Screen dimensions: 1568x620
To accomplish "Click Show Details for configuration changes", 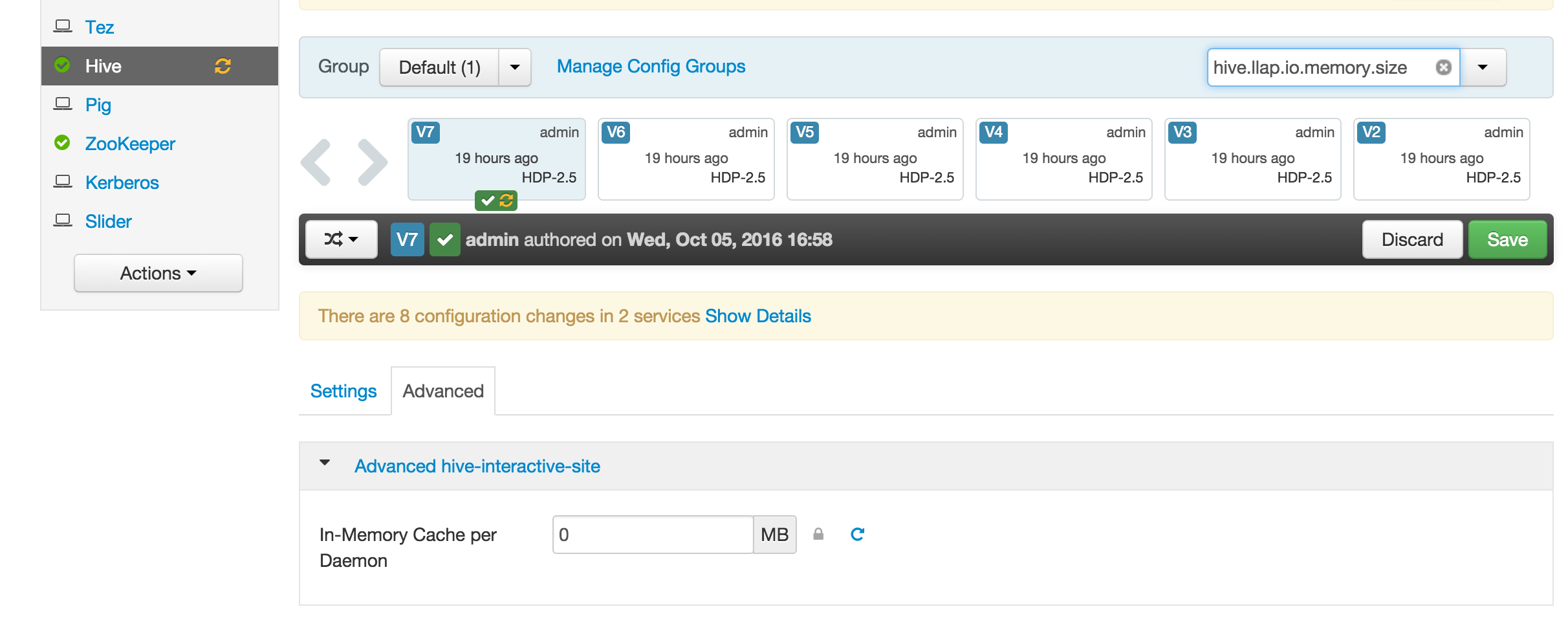I will pos(757,316).
